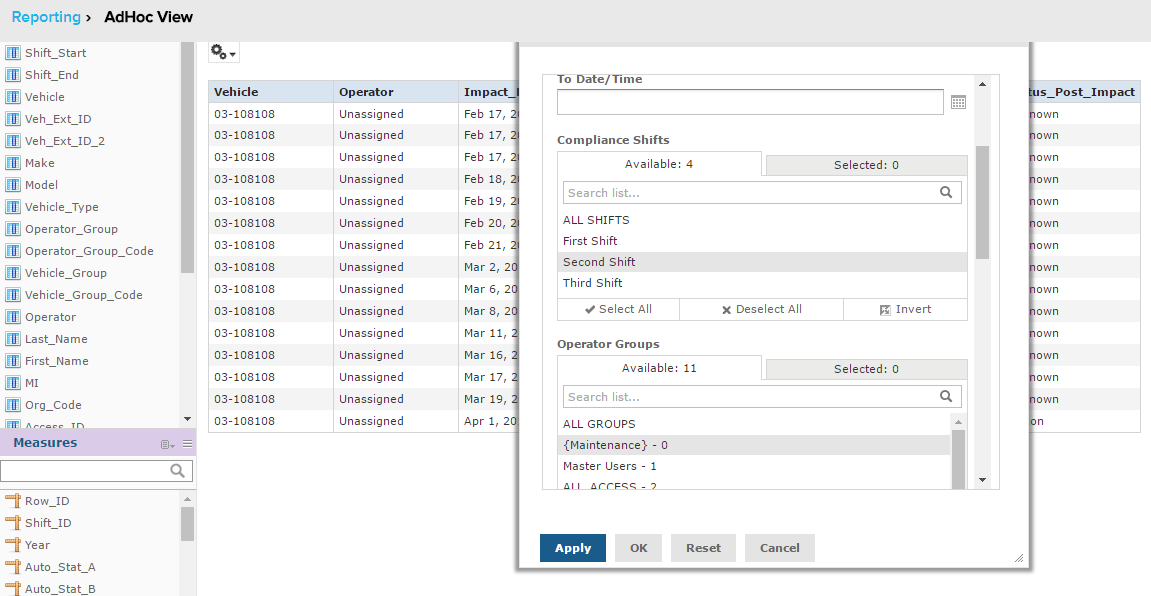Open the gear options dropdown above table

[223, 53]
